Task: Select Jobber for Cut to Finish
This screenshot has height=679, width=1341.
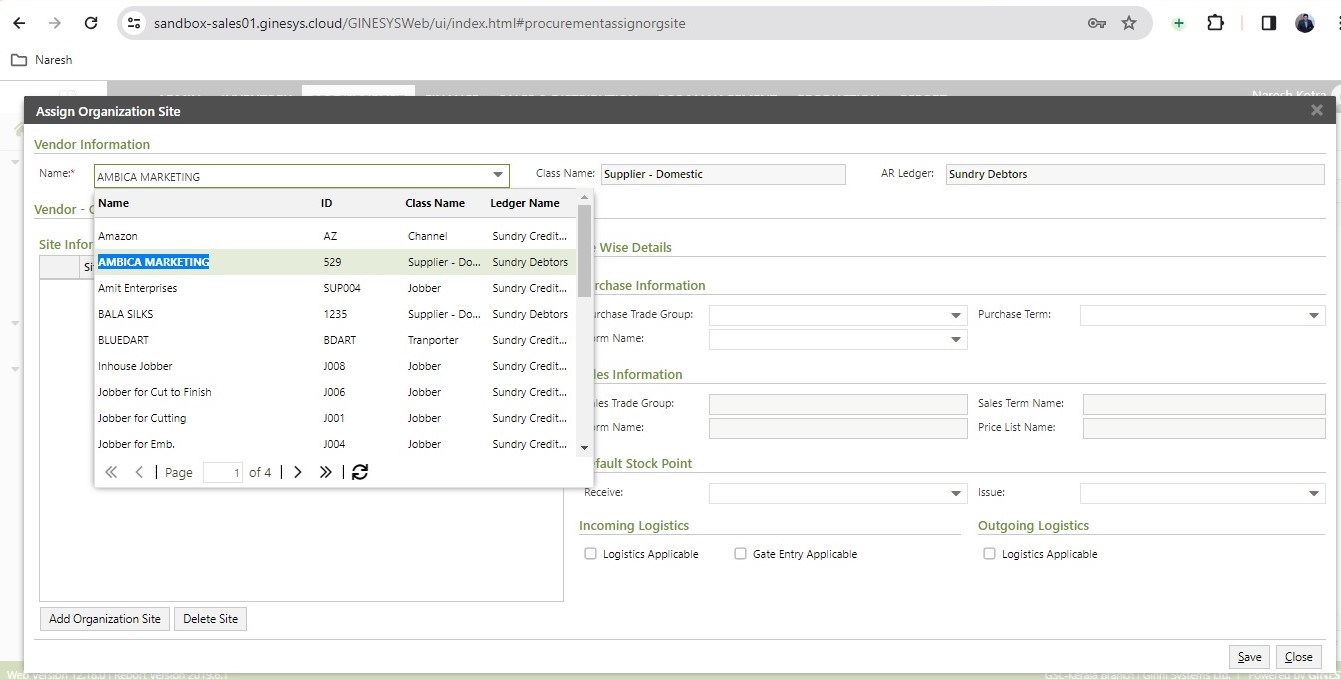Action: (x=335, y=392)
